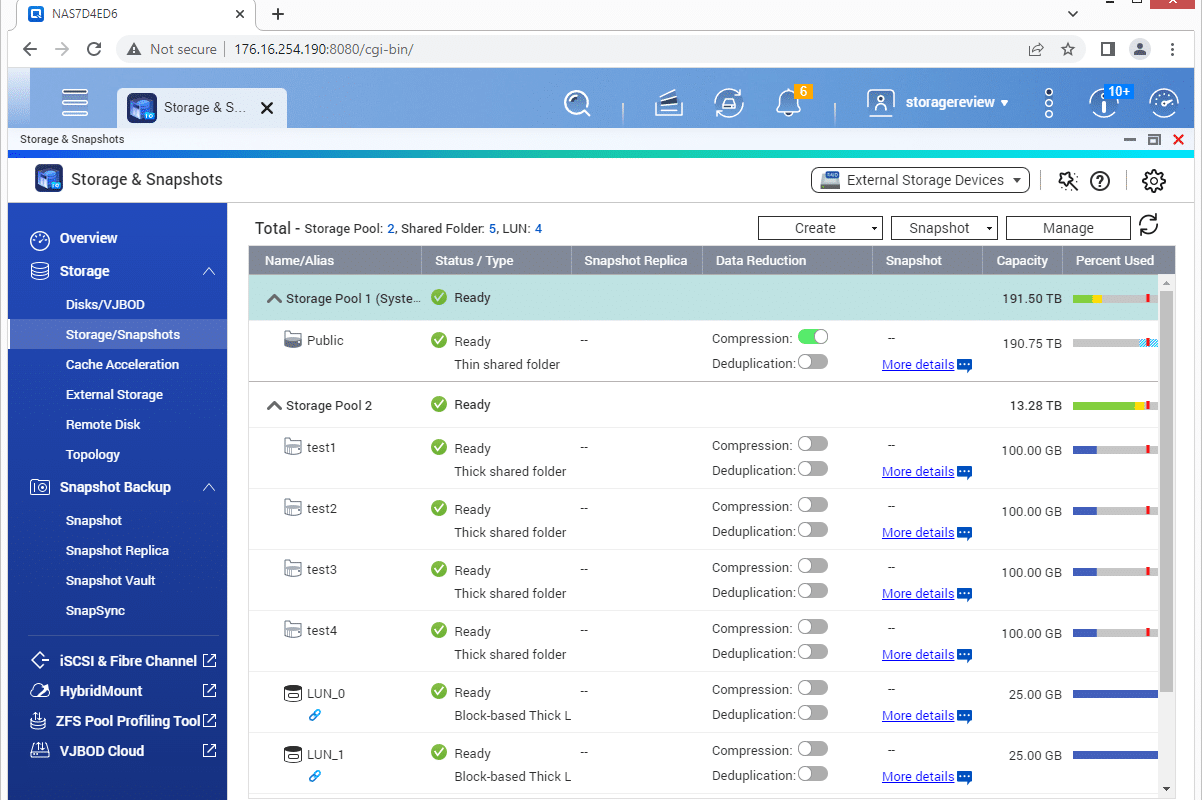1202x800 pixels.
Task: Open the notifications bell icon
Action: point(789,102)
